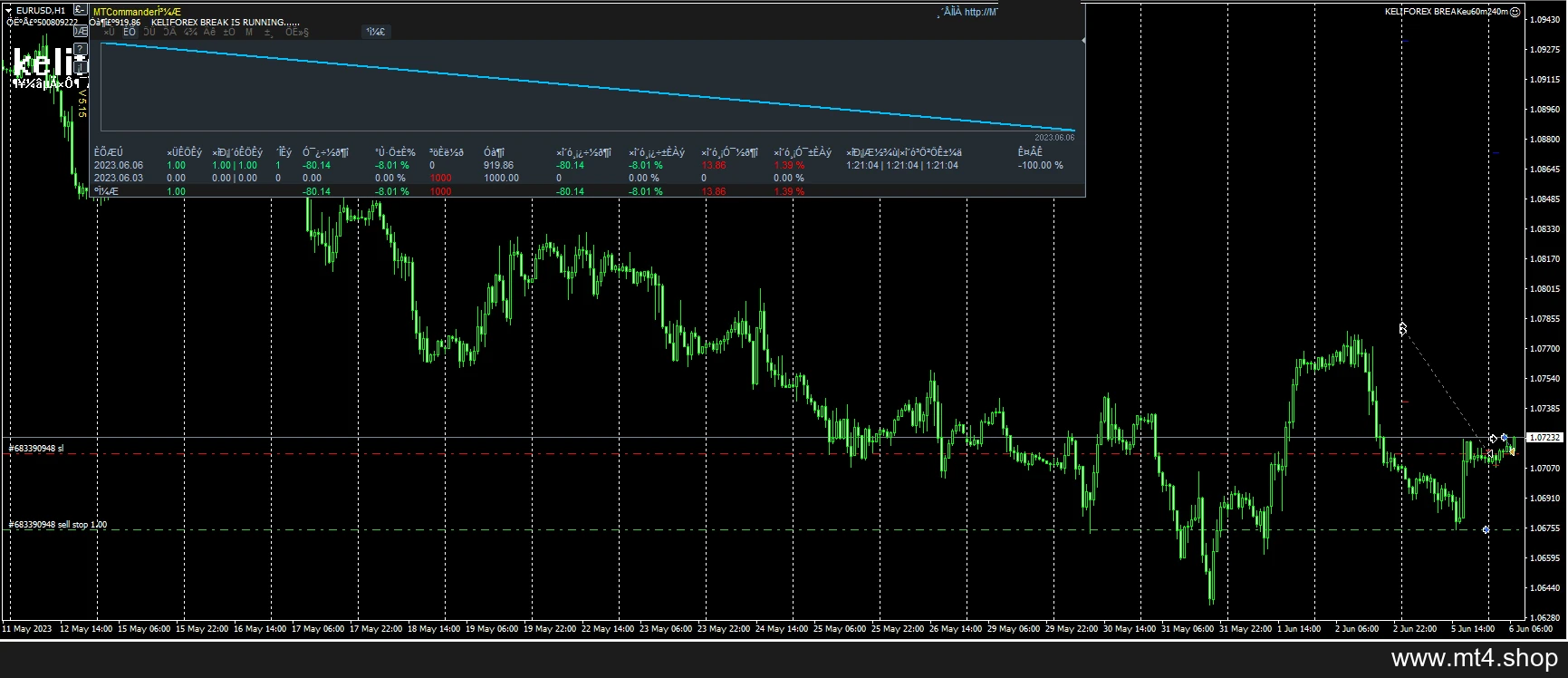The height and width of the screenshot is (678, 1568).
Task: Click the question mark help button
Action: (81, 49)
